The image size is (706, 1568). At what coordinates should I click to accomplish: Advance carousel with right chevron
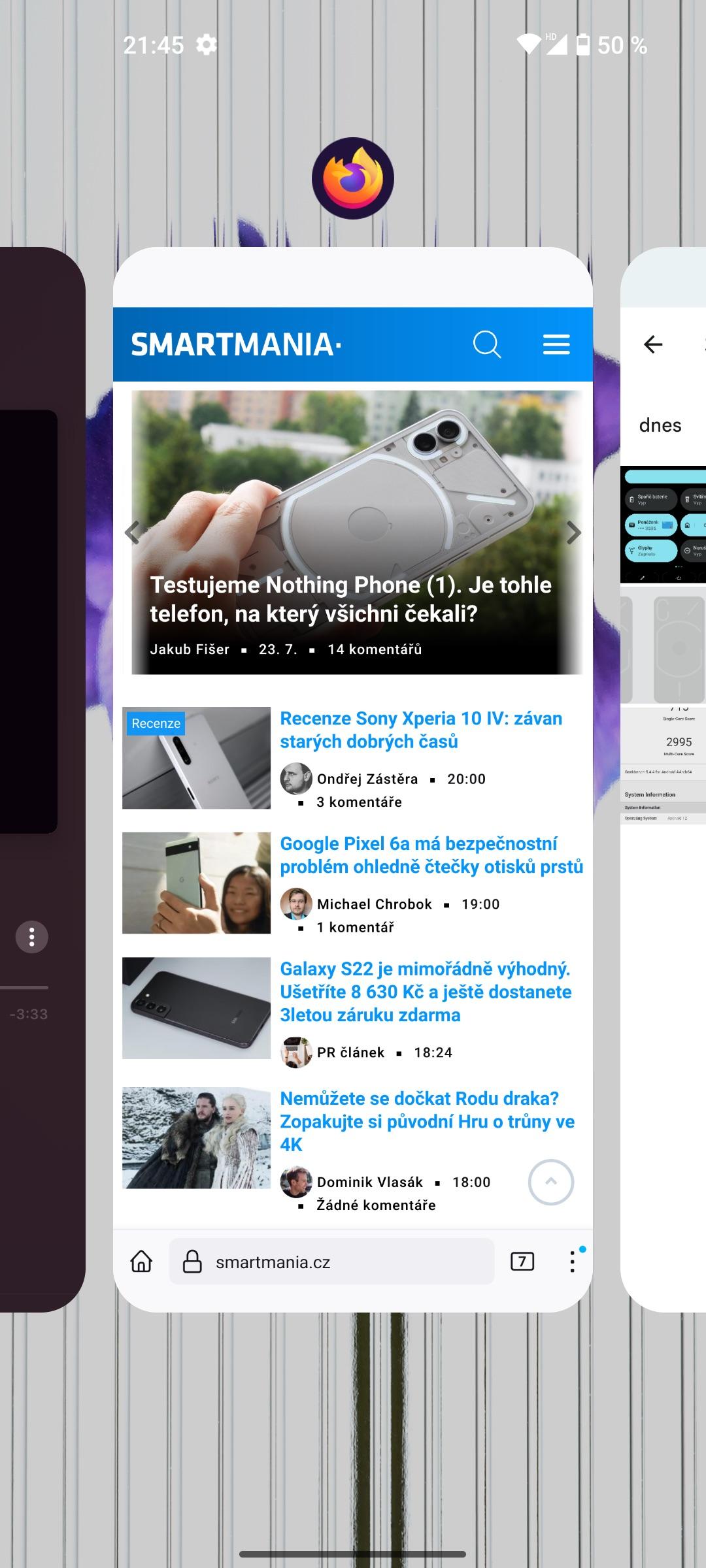pos(573,532)
